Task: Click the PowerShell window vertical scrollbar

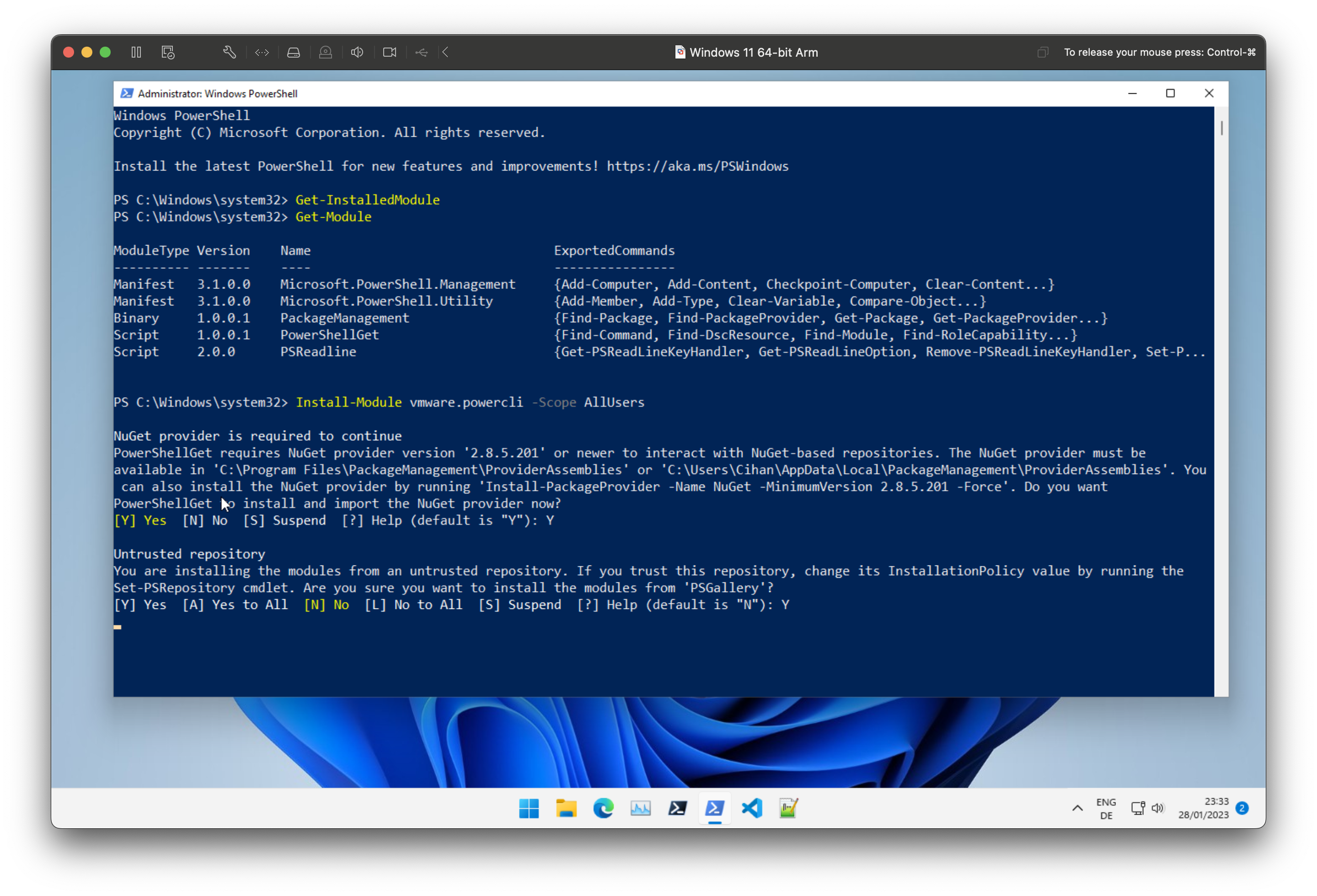Action: tap(1222, 128)
